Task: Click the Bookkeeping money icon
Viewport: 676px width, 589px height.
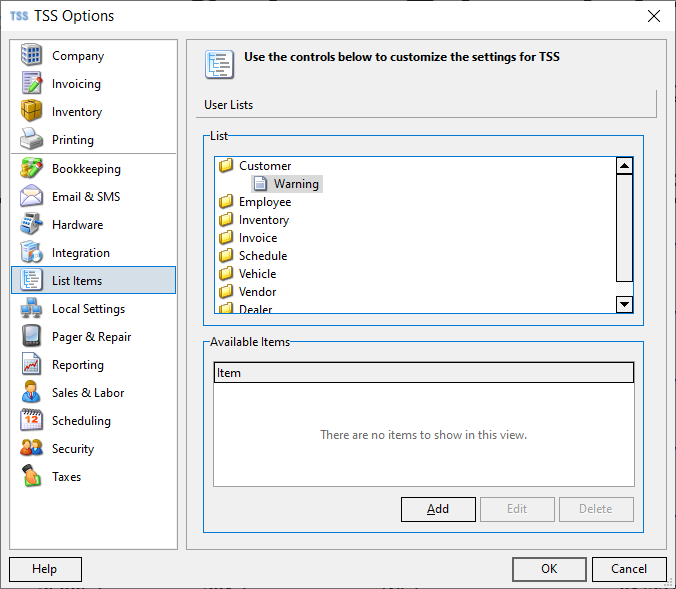Action: [x=31, y=168]
